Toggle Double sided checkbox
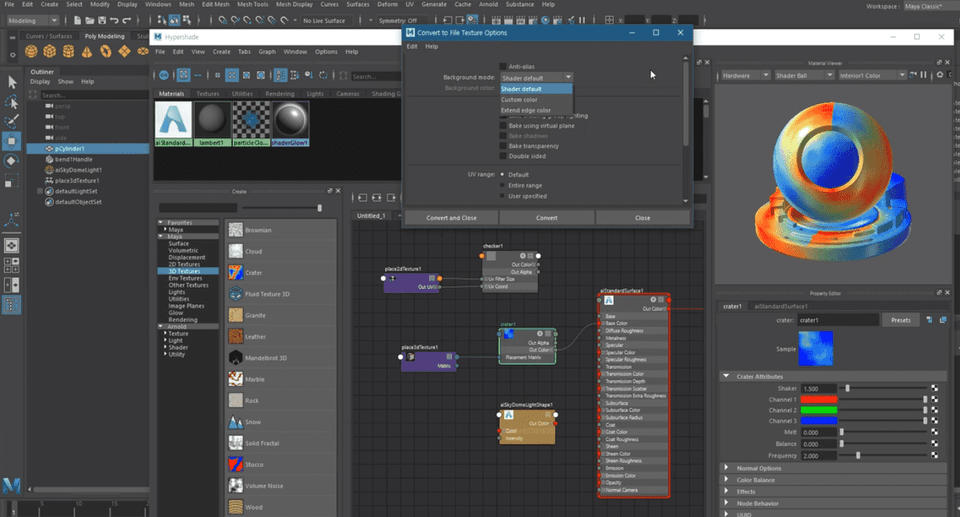This screenshot has height=517, width=960. coord(503,156)
